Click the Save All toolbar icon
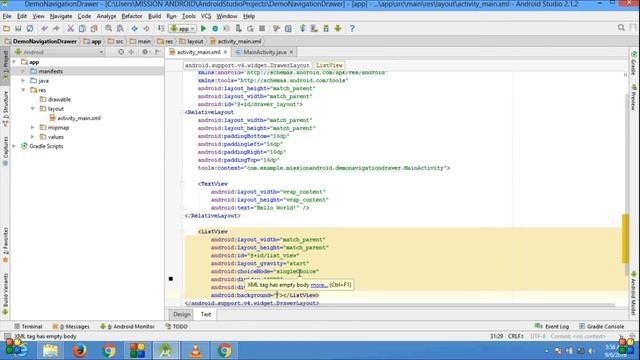 (x=18, y=29)
